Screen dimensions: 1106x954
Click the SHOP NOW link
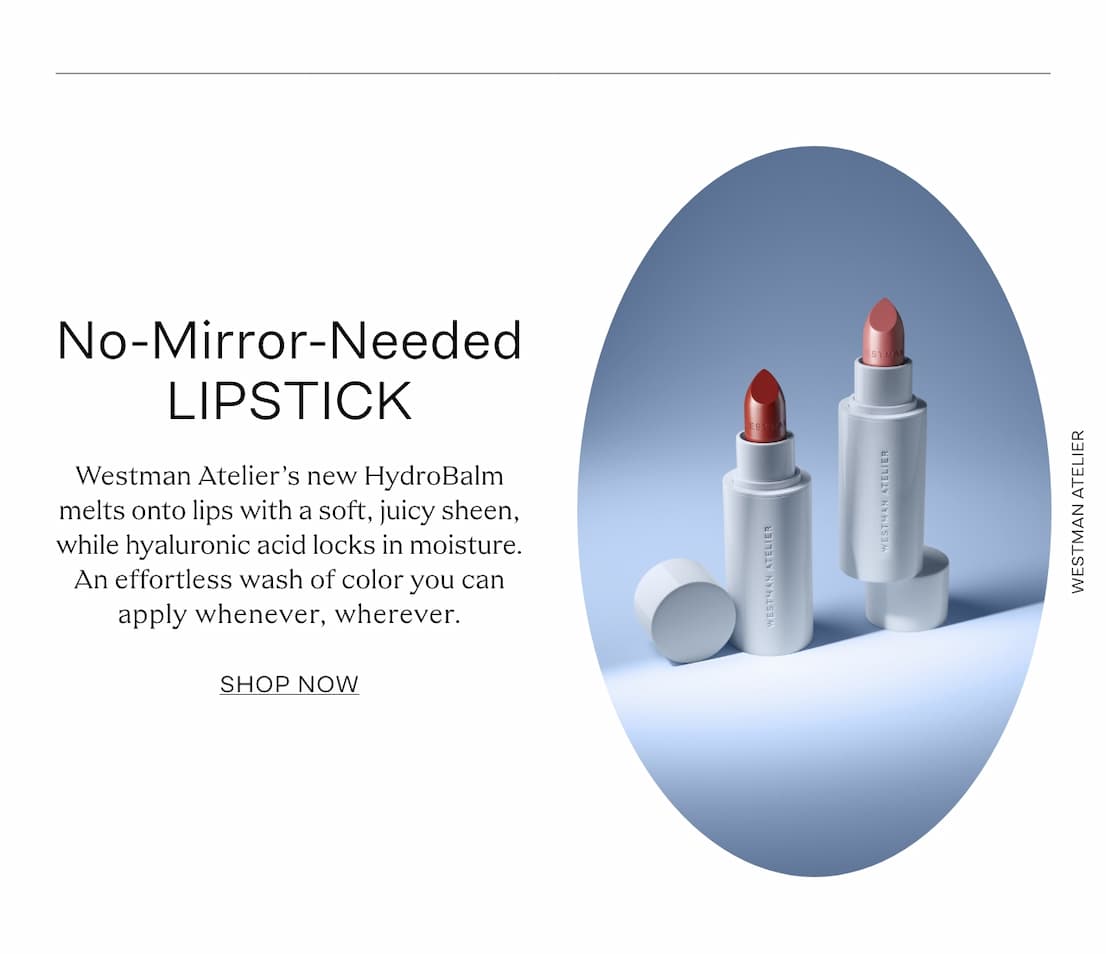(x=289, y=684)
